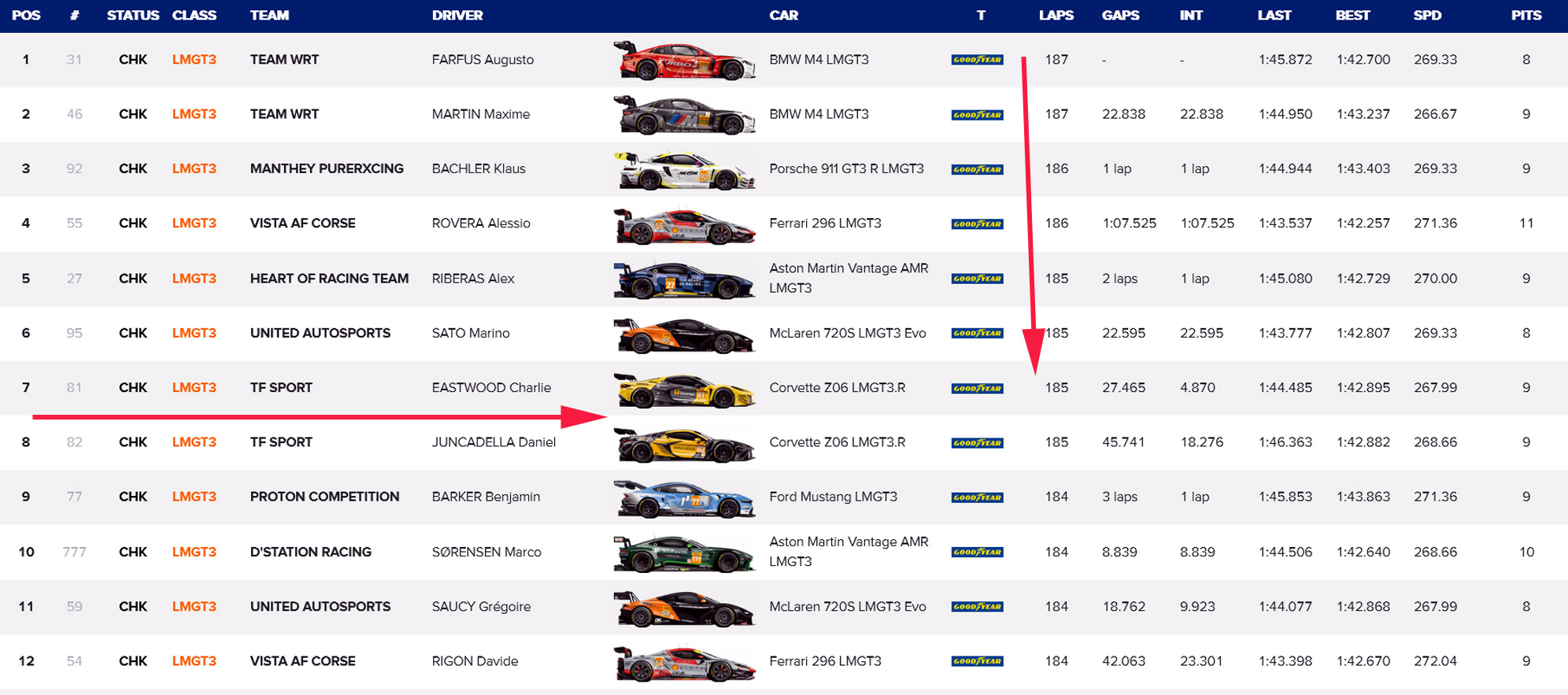The width and height of the screenshot is (1568, 695).
Task: Click the white Porsche car image for BACHLER Klaus
Action: tap(684, 170)
